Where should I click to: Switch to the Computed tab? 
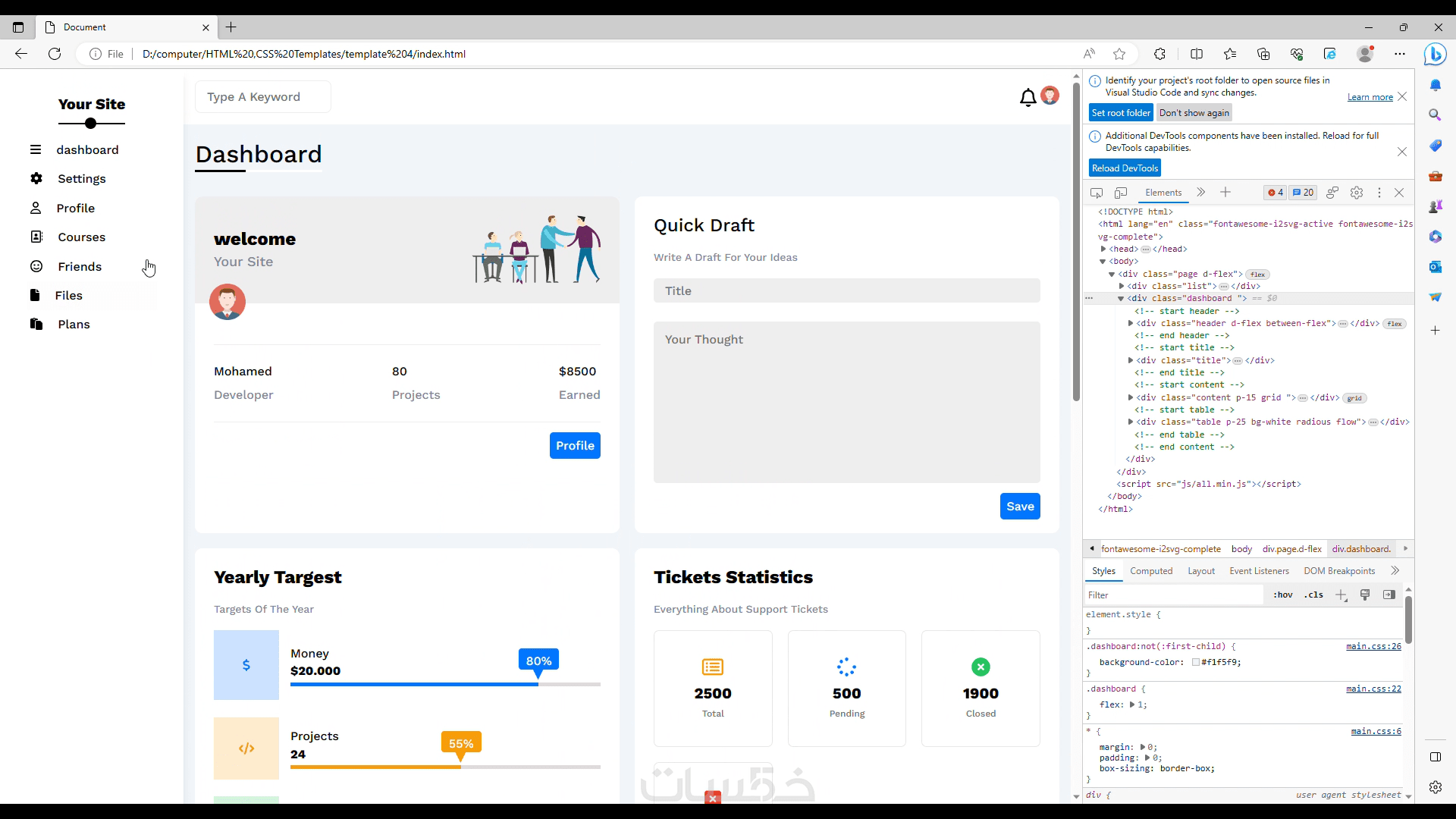(1150, 571)
